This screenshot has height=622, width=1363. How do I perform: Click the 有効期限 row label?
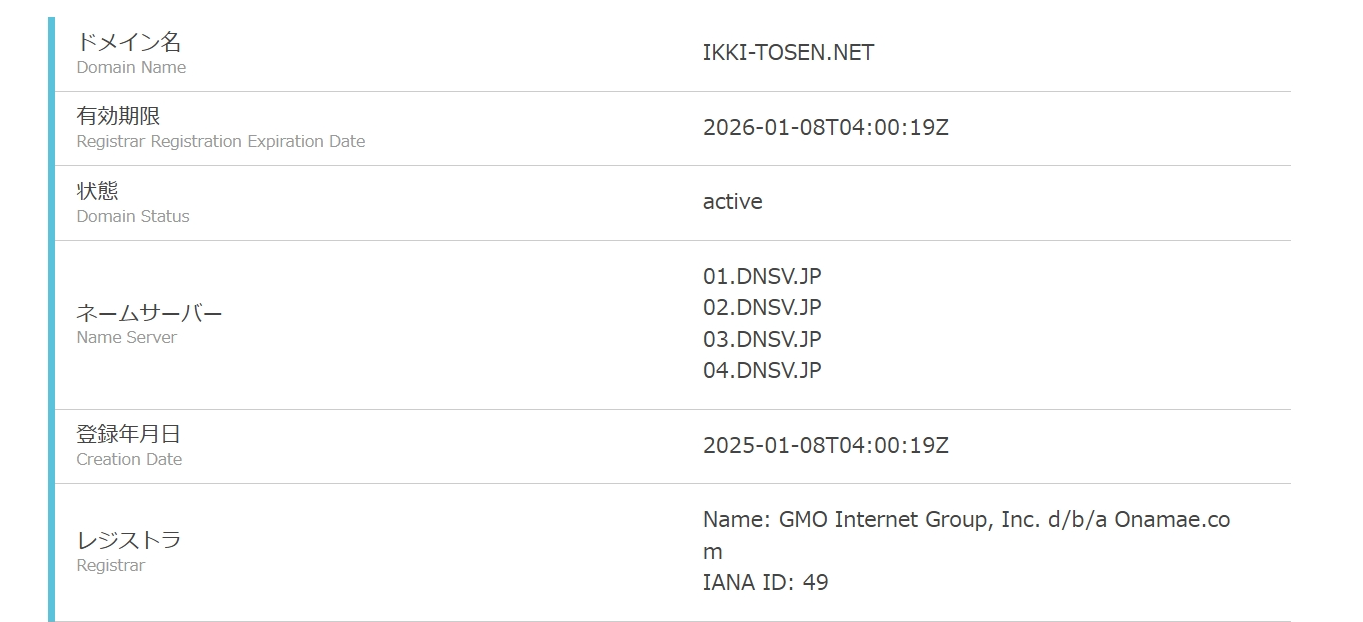pos(118,116)
